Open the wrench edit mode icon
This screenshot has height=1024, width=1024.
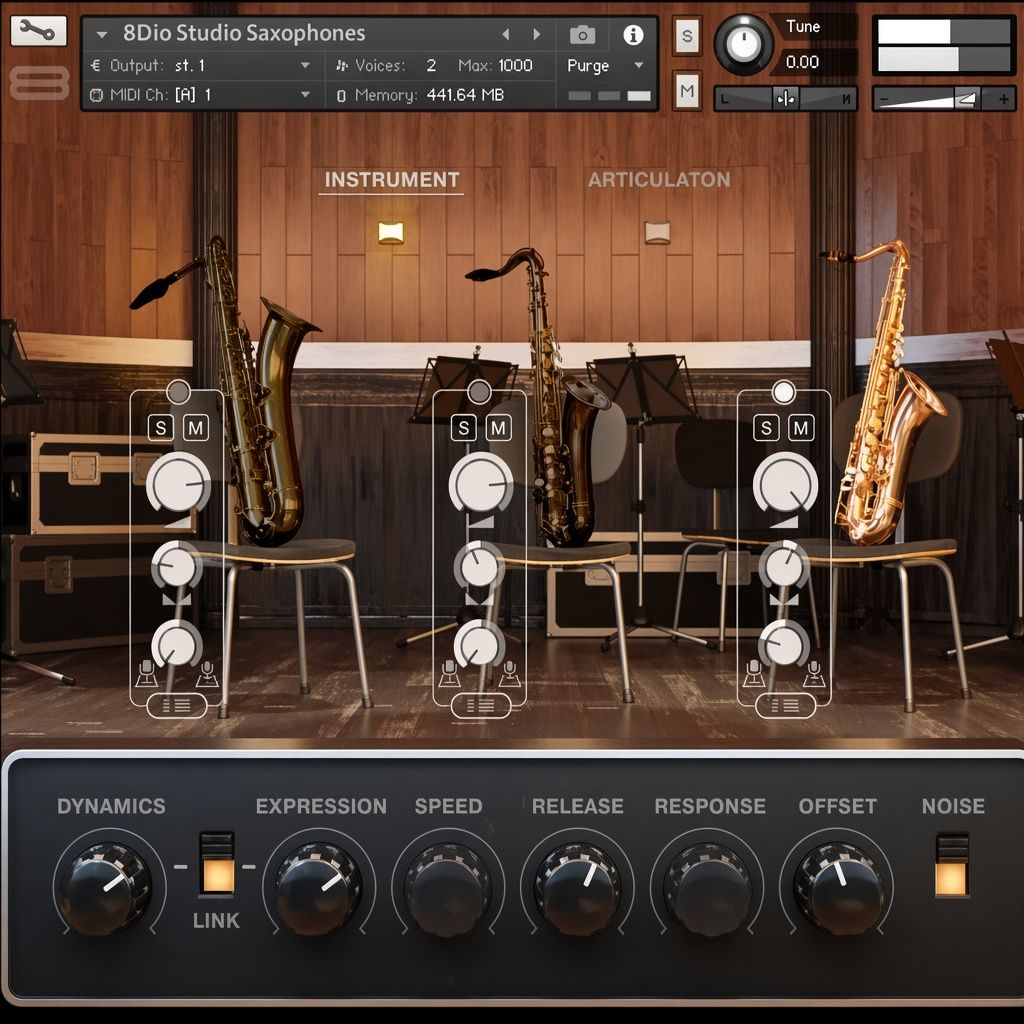pos(39,31)
